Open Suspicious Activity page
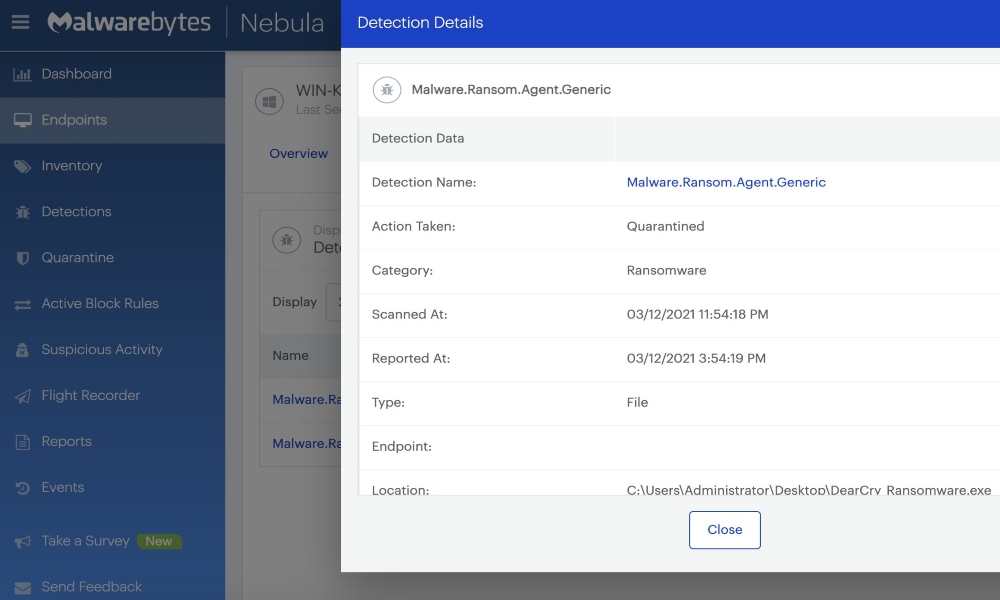 click(x=101, y=349)
